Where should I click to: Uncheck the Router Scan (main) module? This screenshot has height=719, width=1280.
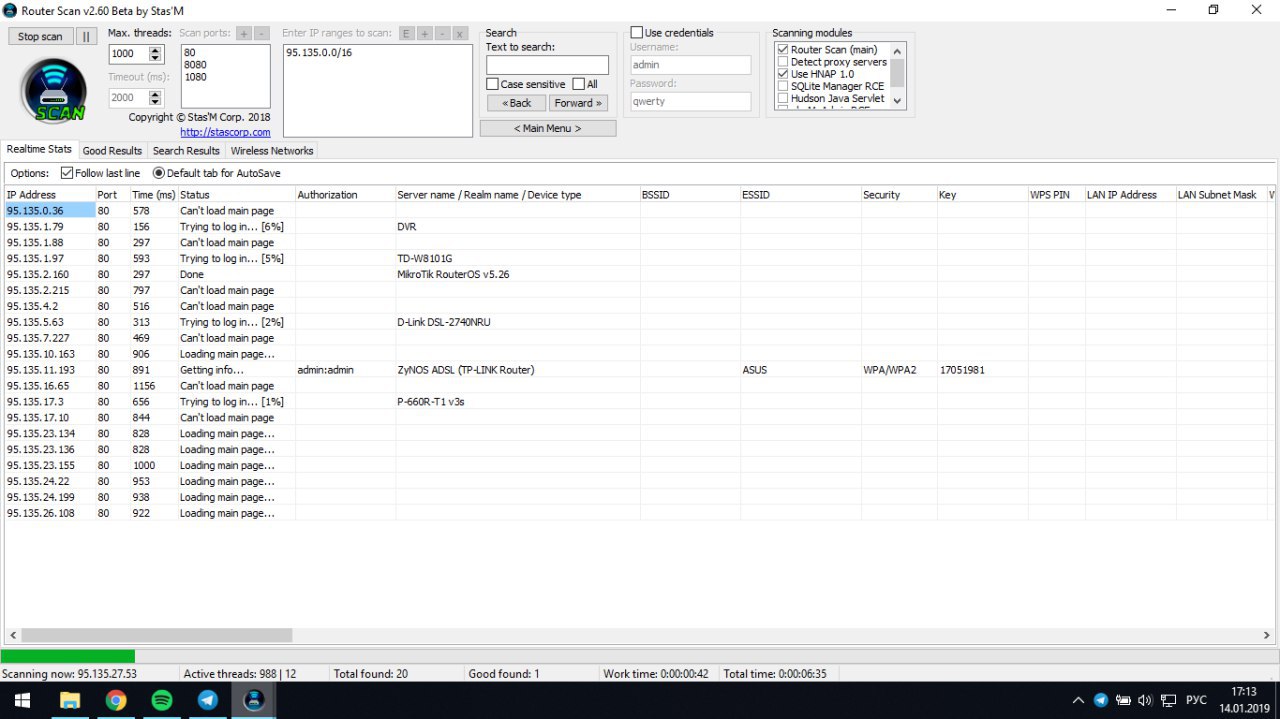783,49
